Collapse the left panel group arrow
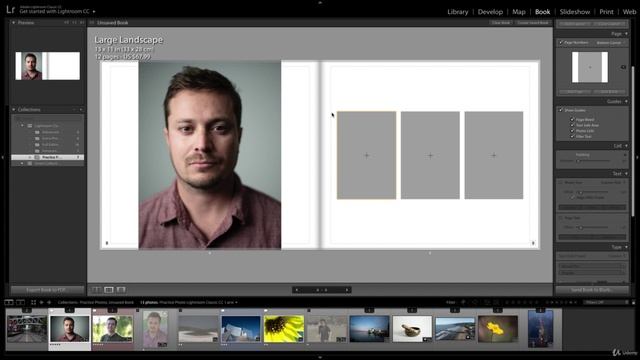The width and height of the screenshot is (640, 360). (2, 157)
